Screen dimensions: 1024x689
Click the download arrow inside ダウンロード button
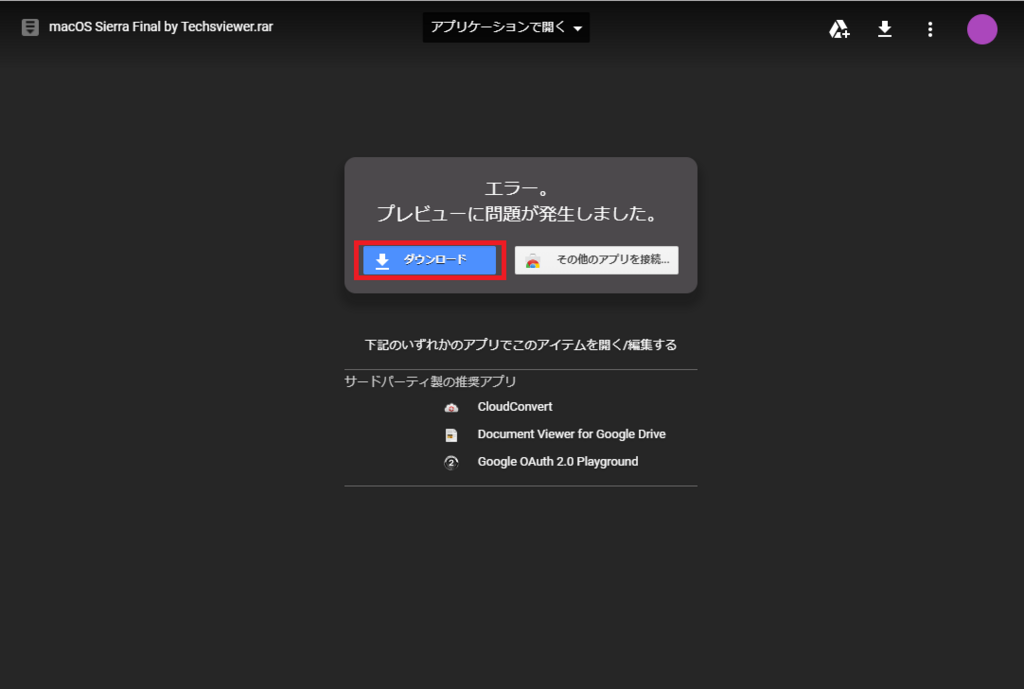tap(382, 260)
